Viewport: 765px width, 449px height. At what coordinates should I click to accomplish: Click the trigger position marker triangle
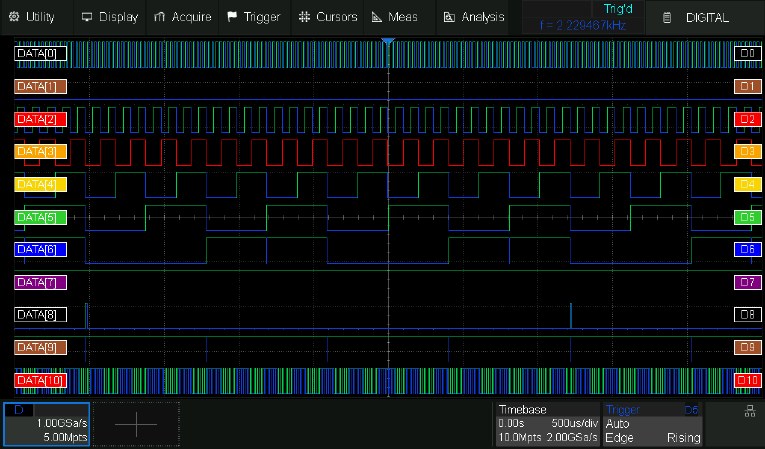pos(388,42)
